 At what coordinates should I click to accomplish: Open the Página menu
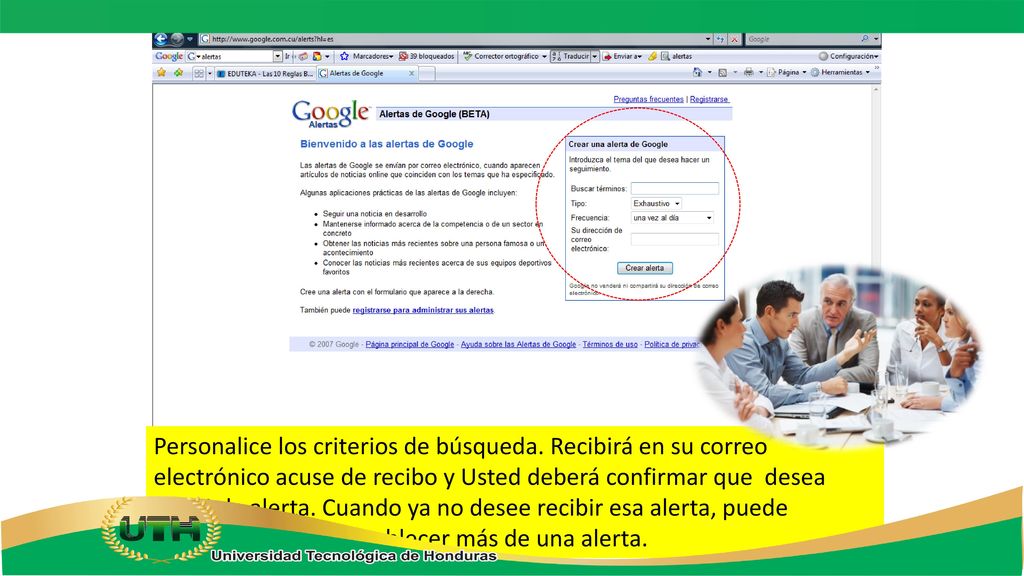pyautogui.click(x=786, y=72)
